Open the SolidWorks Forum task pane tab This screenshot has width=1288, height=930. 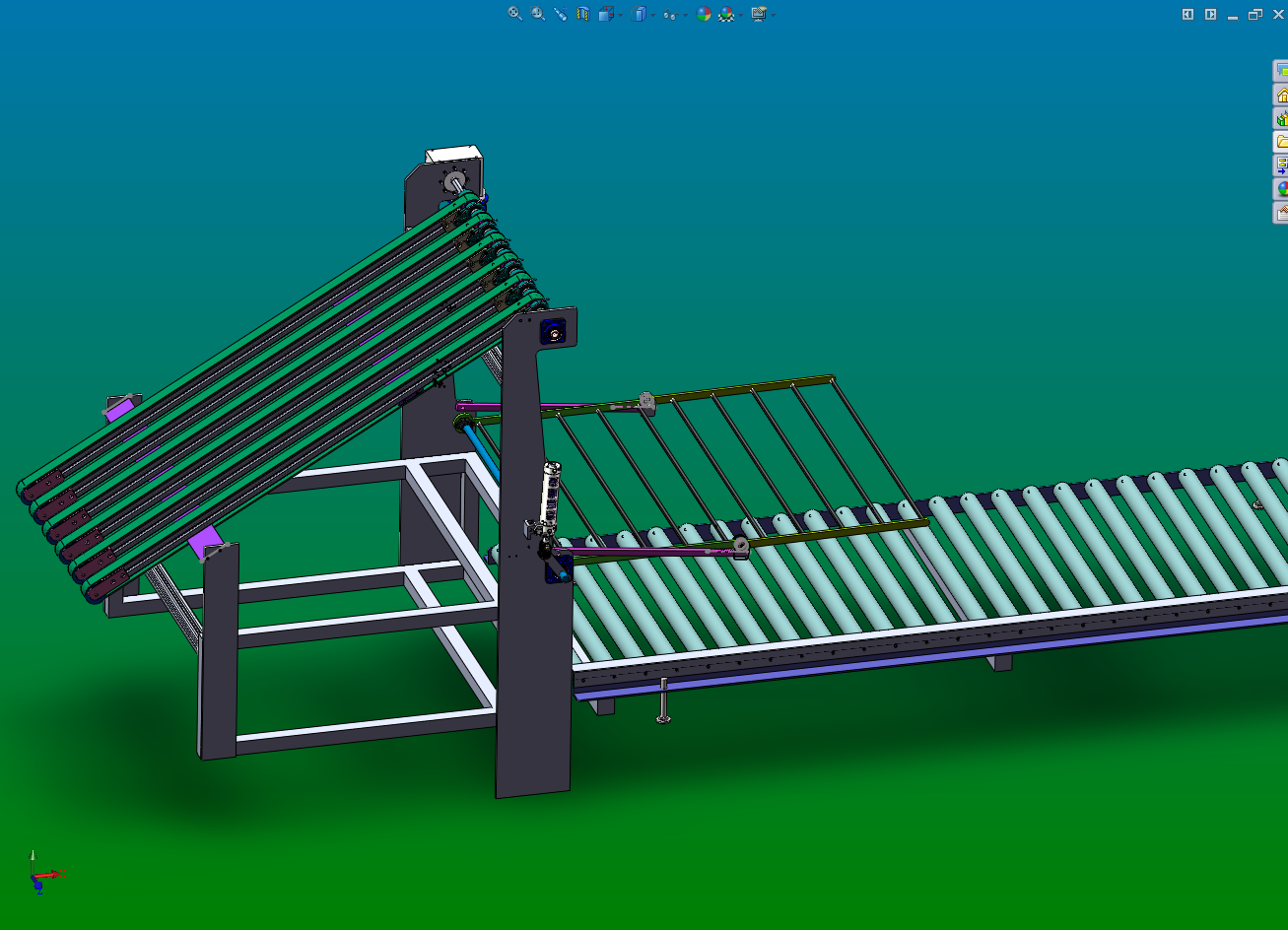(1281, 71)
